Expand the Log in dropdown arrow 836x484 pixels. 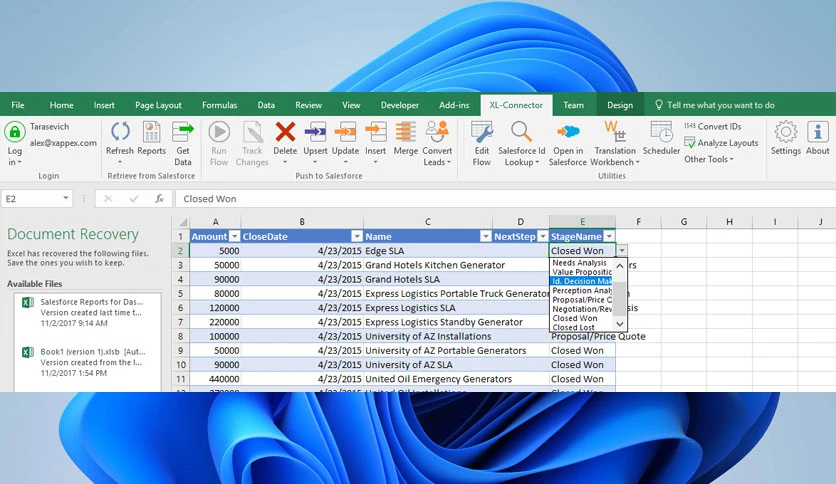[x=20, y=163]
